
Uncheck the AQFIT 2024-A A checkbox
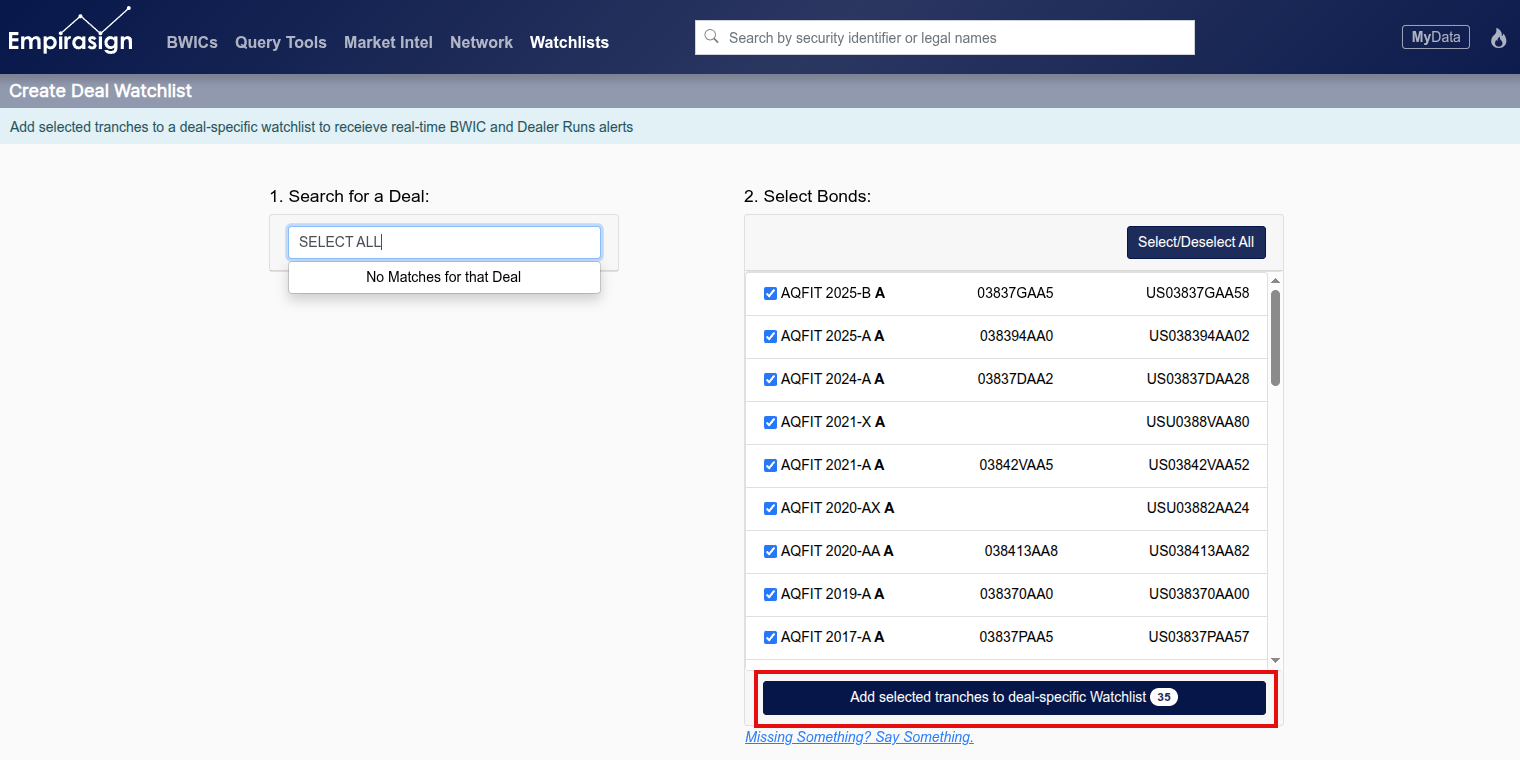[x=770, y=380]
